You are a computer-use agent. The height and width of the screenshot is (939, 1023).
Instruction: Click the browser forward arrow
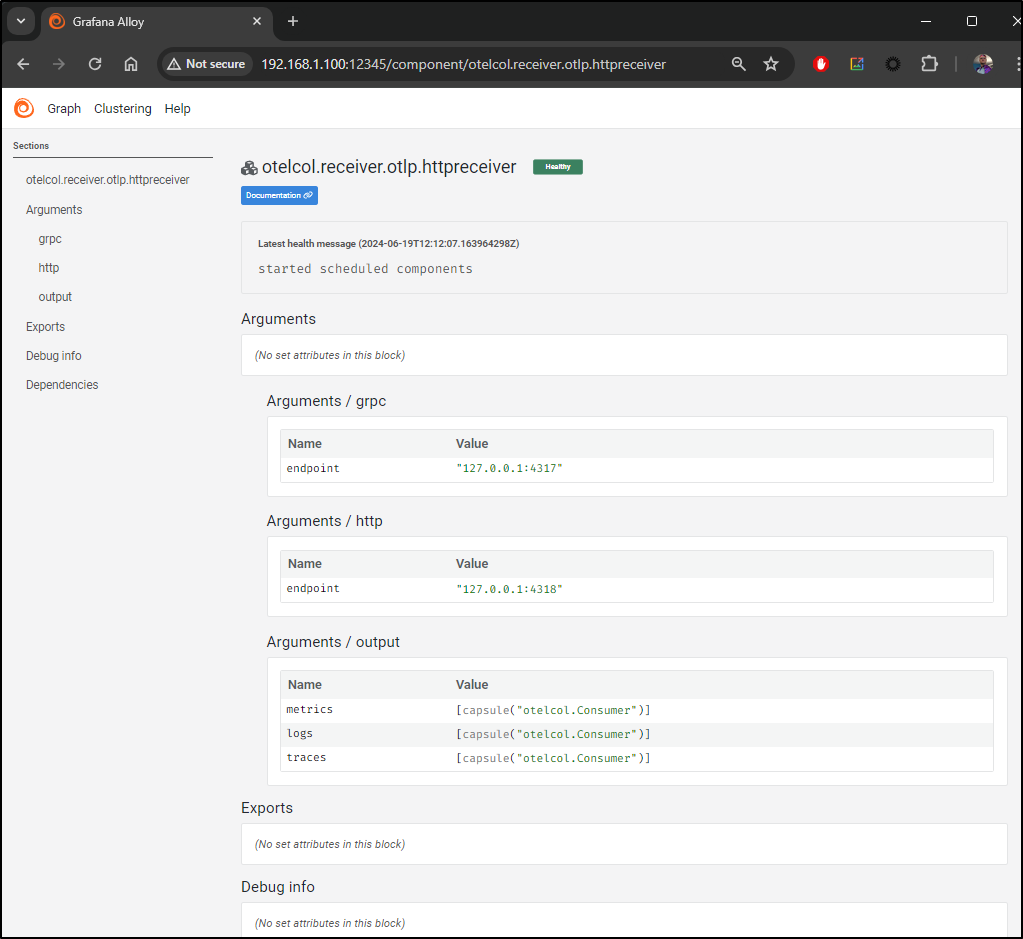tap(59, 64)
